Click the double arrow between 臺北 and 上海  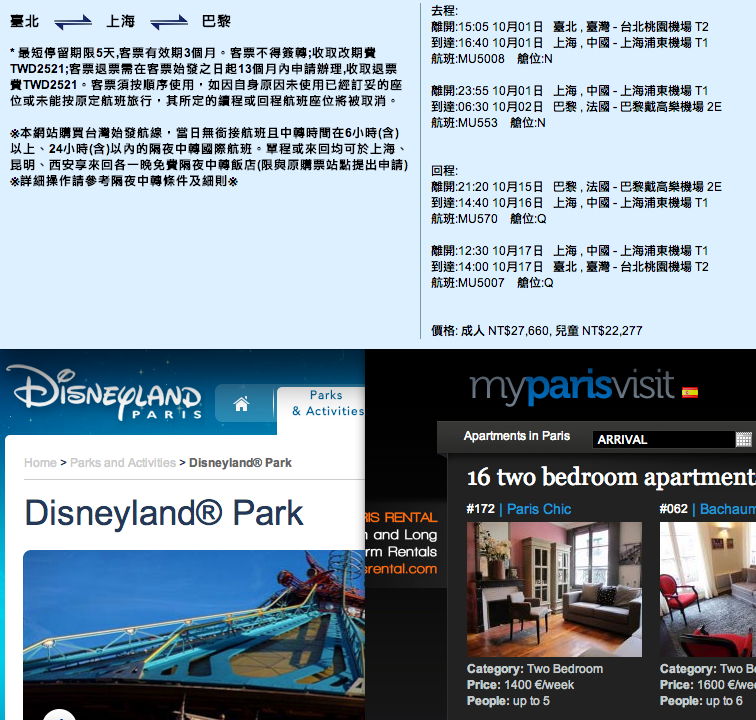[x=72, y=21]
